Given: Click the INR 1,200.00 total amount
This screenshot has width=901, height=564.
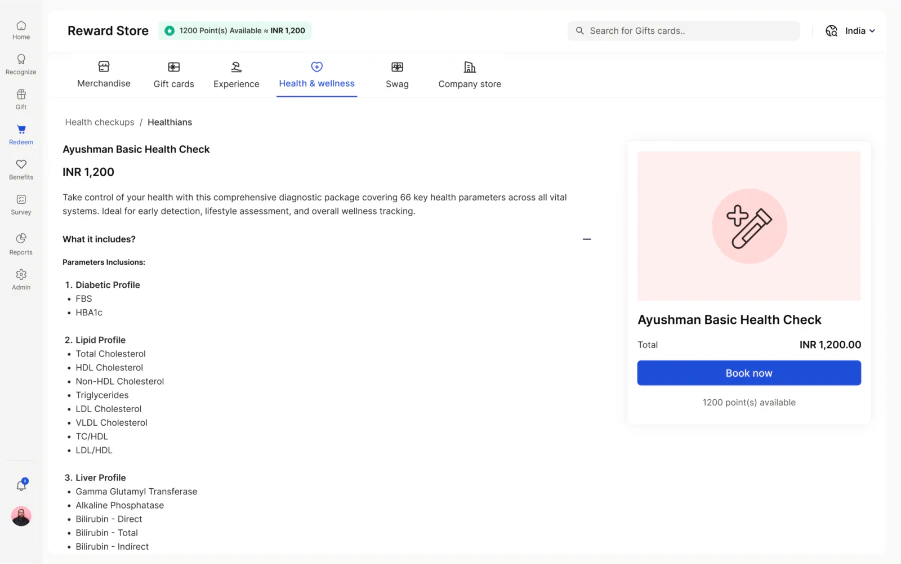Looking at the screenshot, I should (x=830, y=345).
